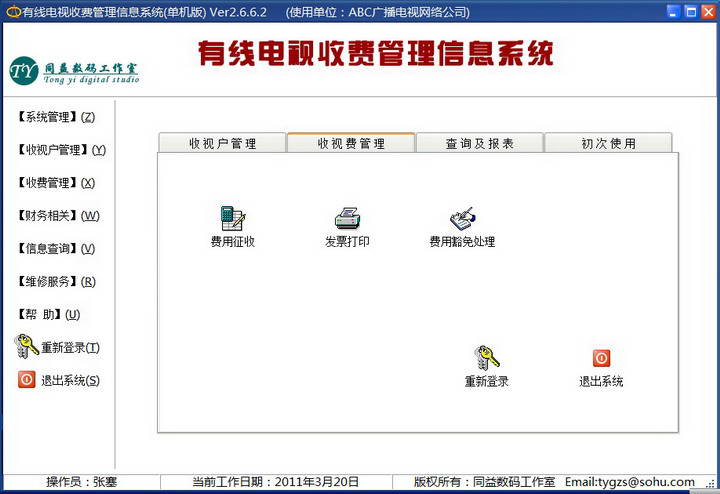720x494 pixels.
Task: Open the 费用豁免处理 fee exemption icon
Action: point(462,218)
